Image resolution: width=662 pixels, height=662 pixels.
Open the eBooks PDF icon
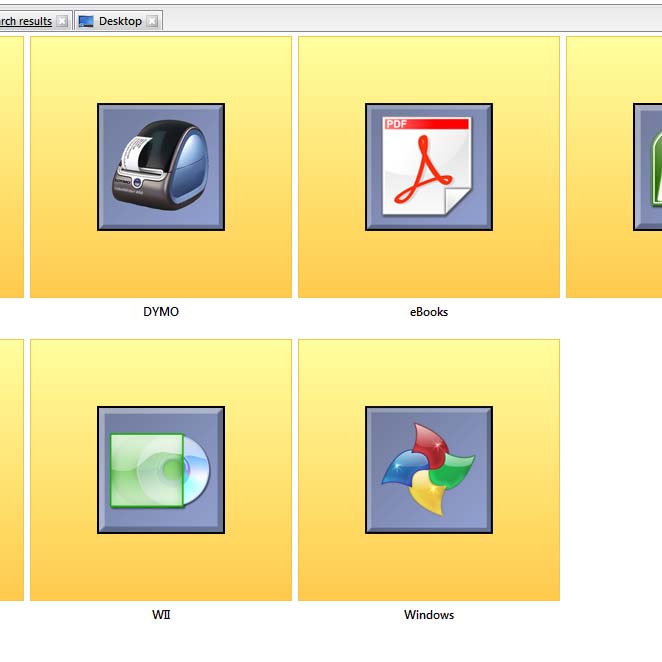429,167
